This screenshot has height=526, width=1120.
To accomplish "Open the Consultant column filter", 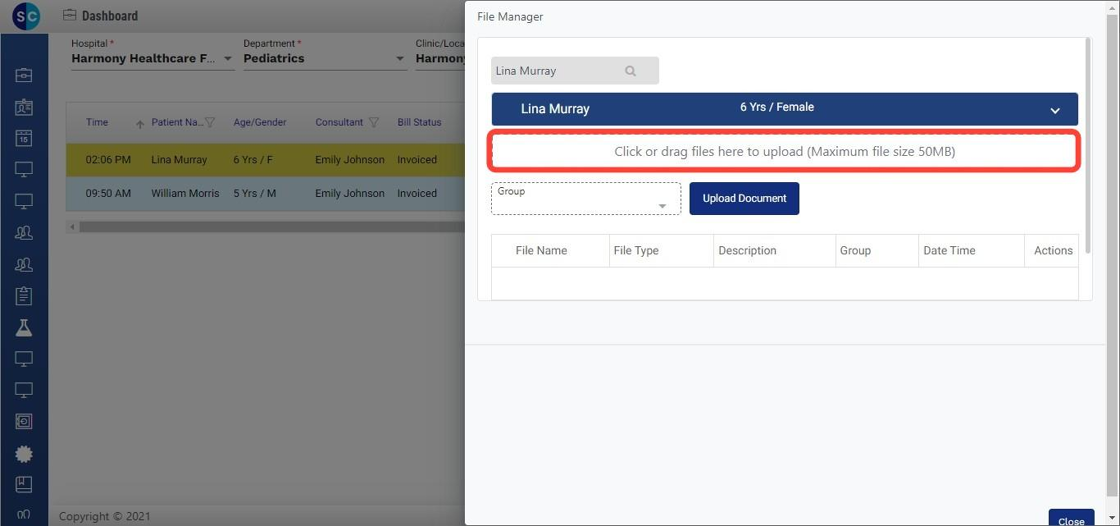I will pyautogui.click(x=374, y=123).
